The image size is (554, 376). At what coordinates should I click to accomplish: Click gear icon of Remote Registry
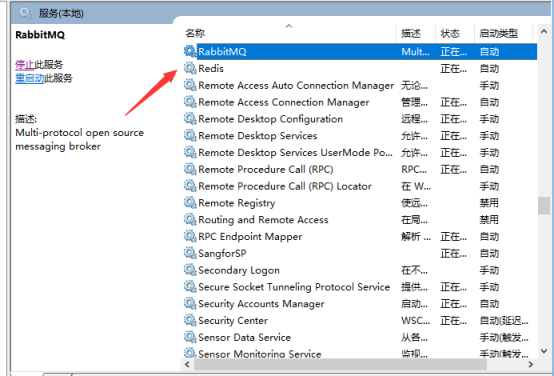(x=190, y=203)
